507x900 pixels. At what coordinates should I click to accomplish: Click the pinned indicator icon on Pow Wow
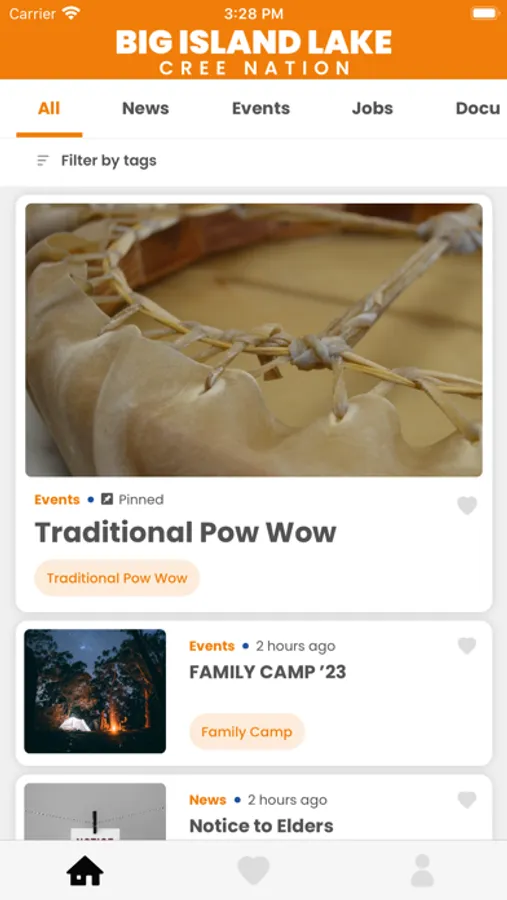pyautogui.click(x=107, y=499)
